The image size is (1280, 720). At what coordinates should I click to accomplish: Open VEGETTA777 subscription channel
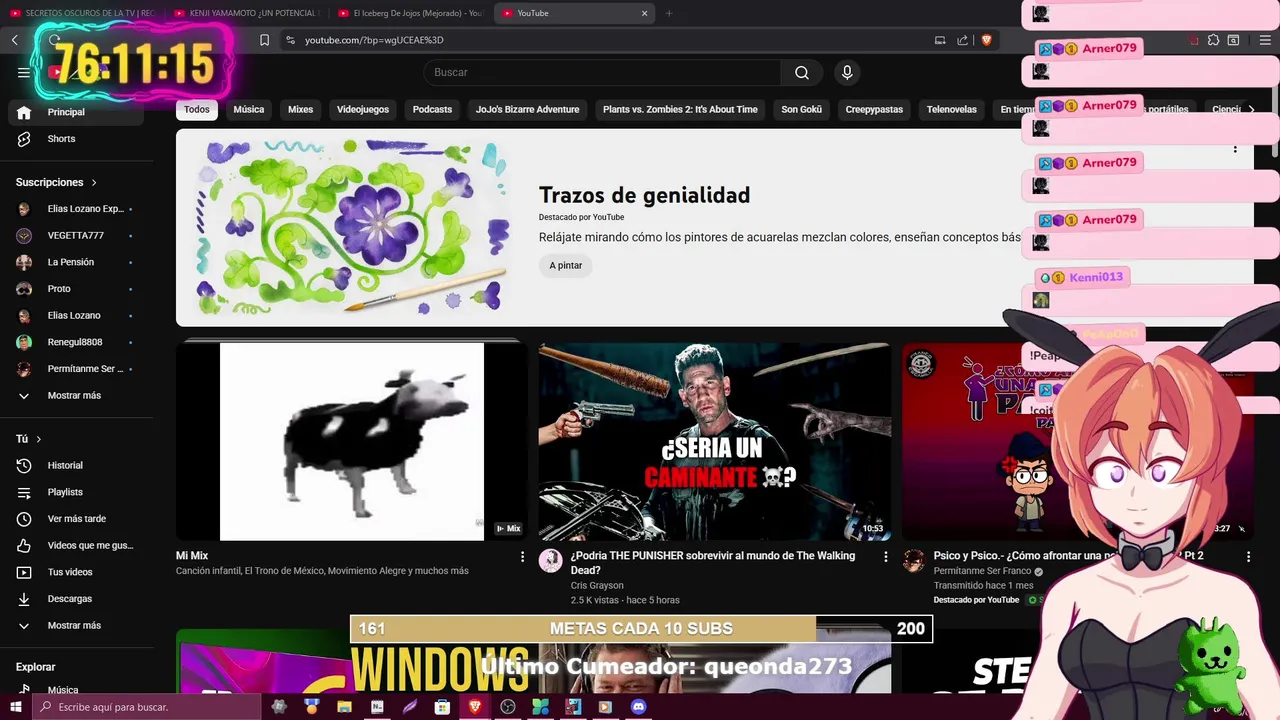pos(76,235)
